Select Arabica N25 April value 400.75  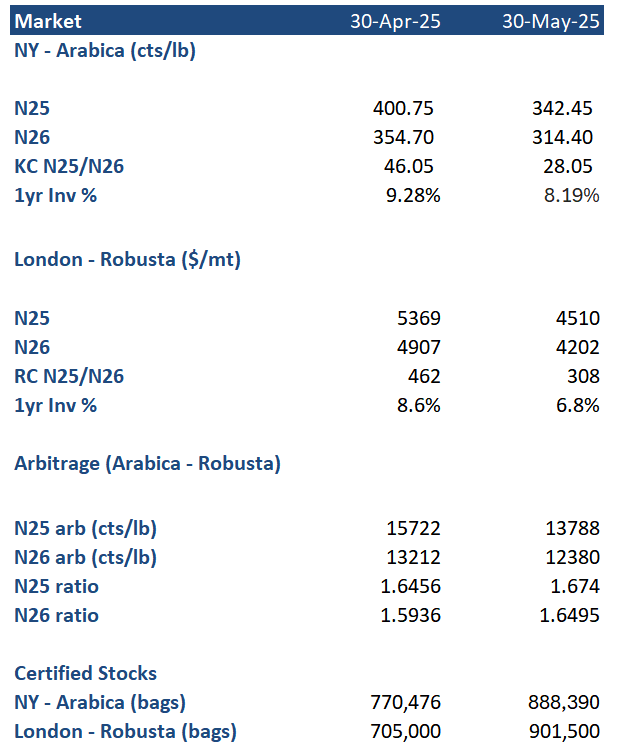[403, 108]
